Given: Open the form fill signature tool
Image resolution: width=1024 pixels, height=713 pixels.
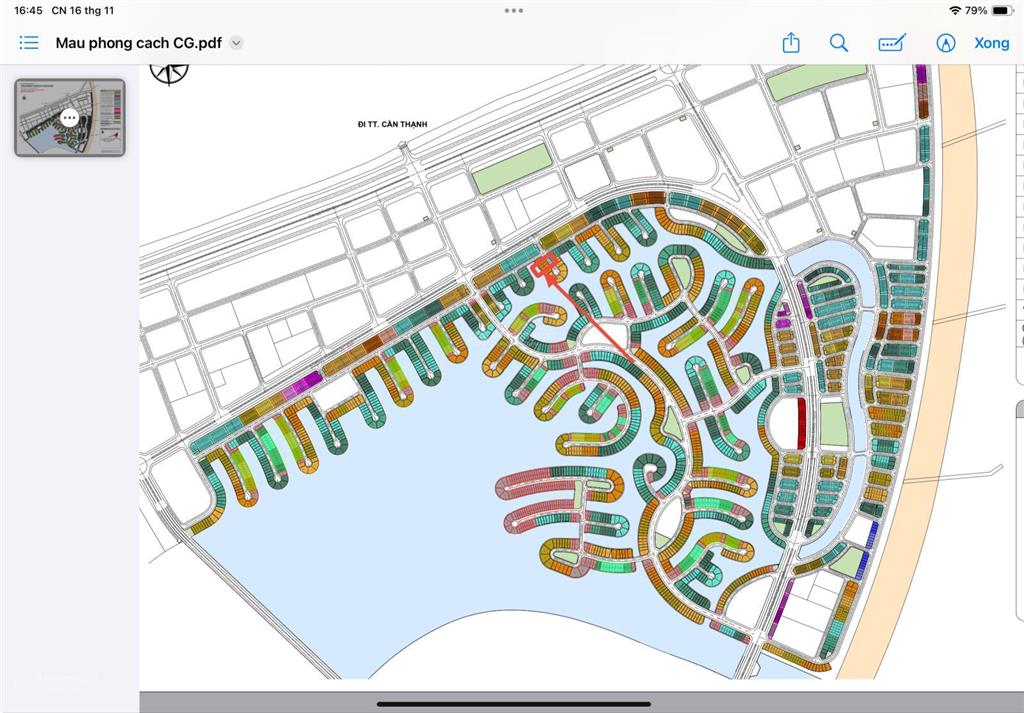Looking at the screenshot, I should pos(892,43).
